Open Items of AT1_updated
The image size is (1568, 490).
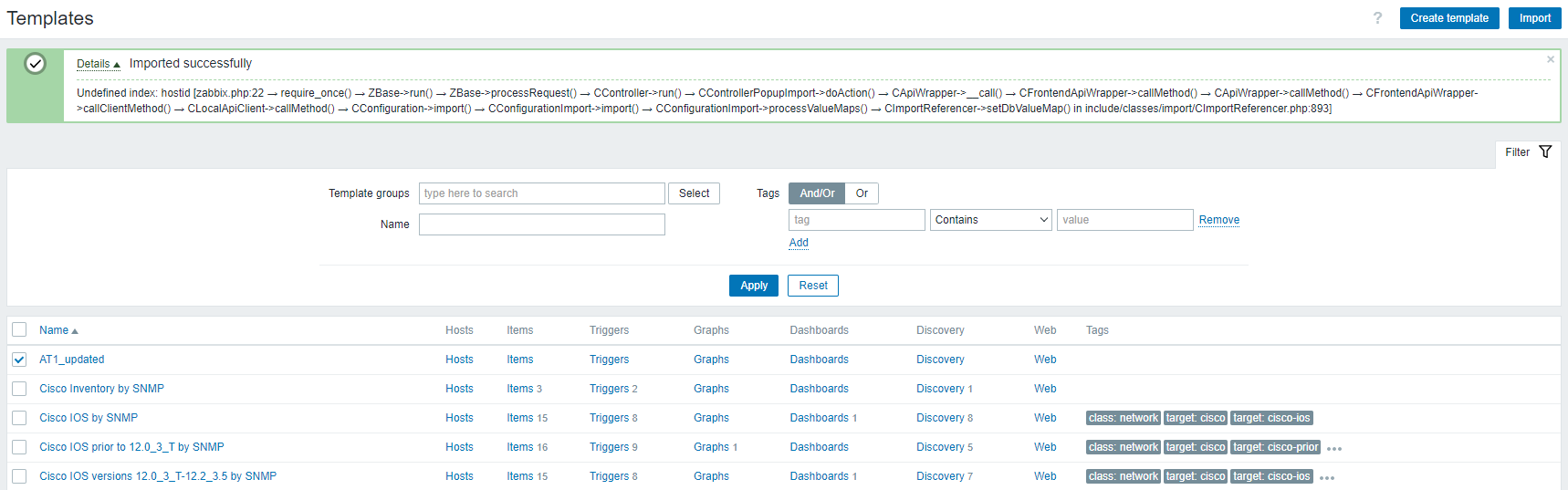click(520, 360)
